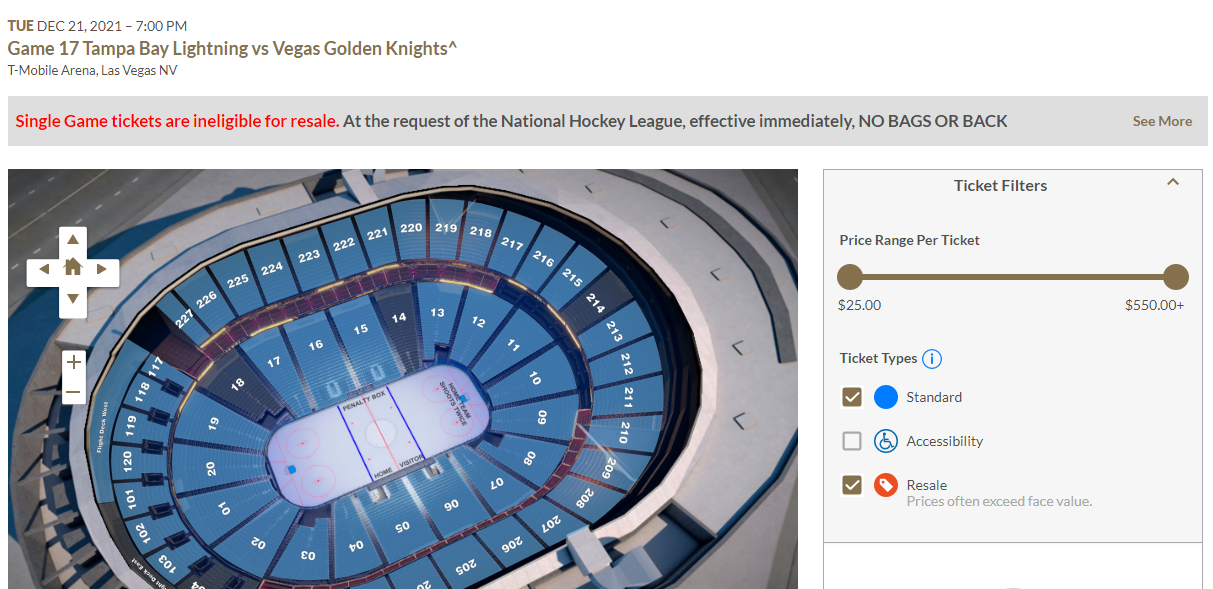Pan the seat map right
1213x589 pixels.
(102, 269)
